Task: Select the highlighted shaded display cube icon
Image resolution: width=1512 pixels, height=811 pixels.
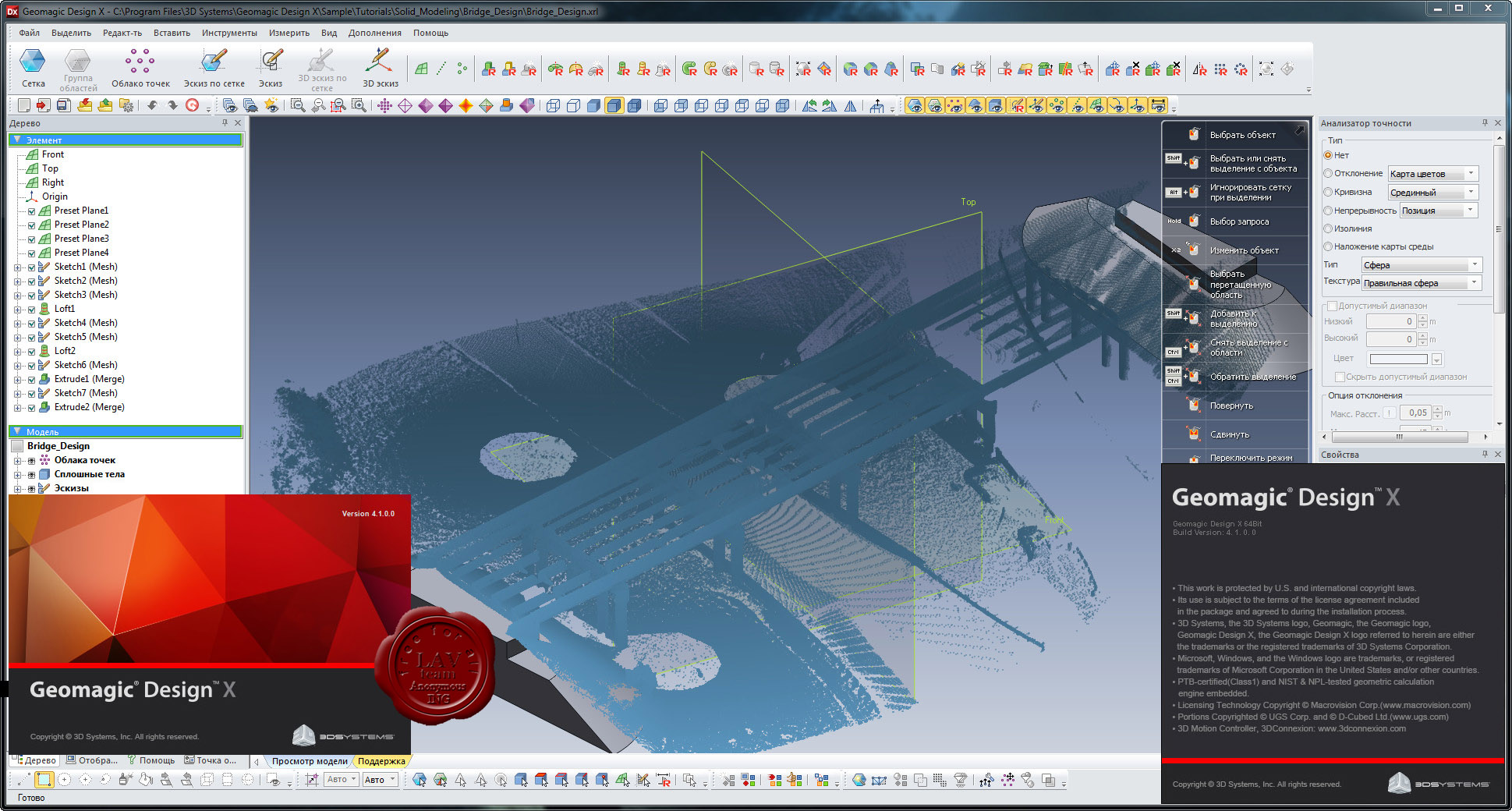Action: click(614, 105)
